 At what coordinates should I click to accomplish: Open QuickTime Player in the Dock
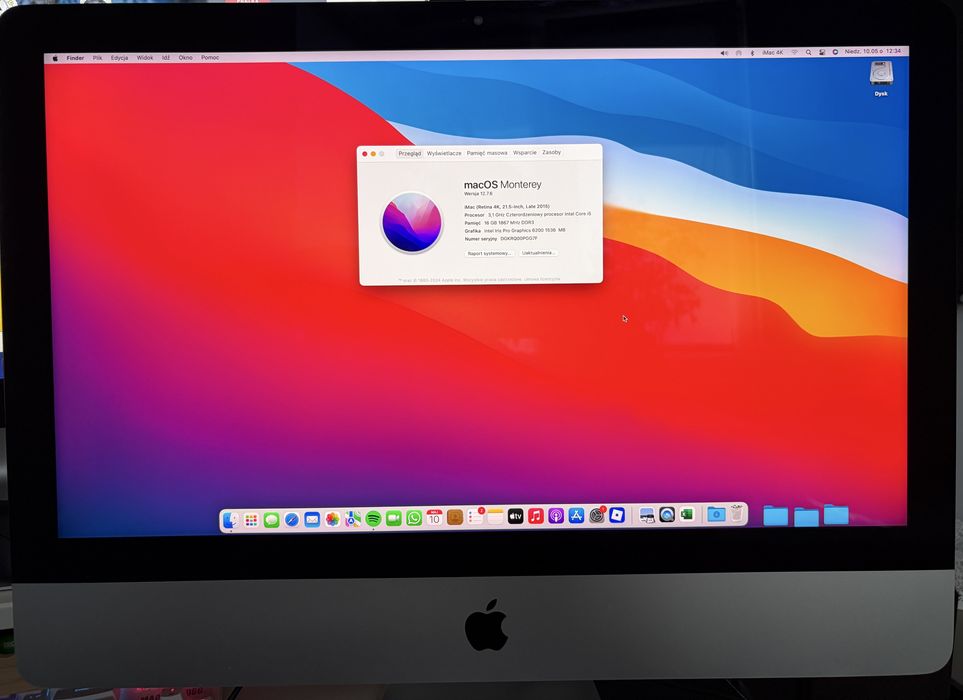(666, 515)
